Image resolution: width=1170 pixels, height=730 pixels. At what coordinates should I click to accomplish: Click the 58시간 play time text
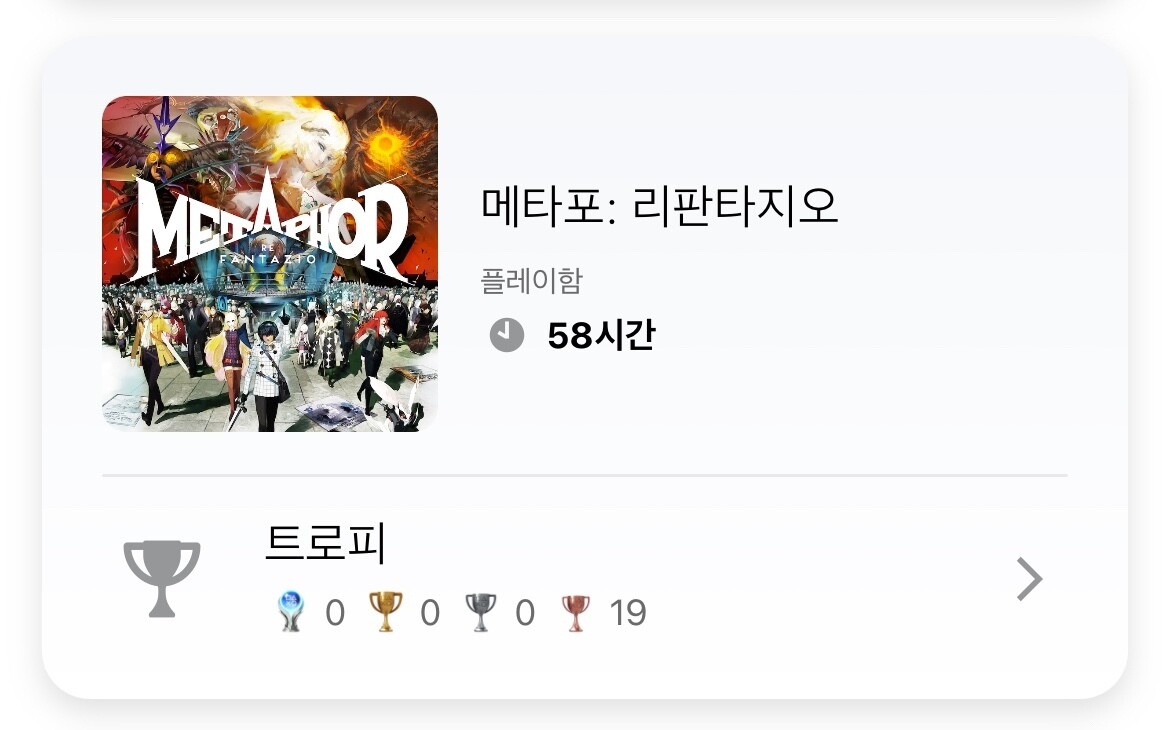(x=601, y=335)
